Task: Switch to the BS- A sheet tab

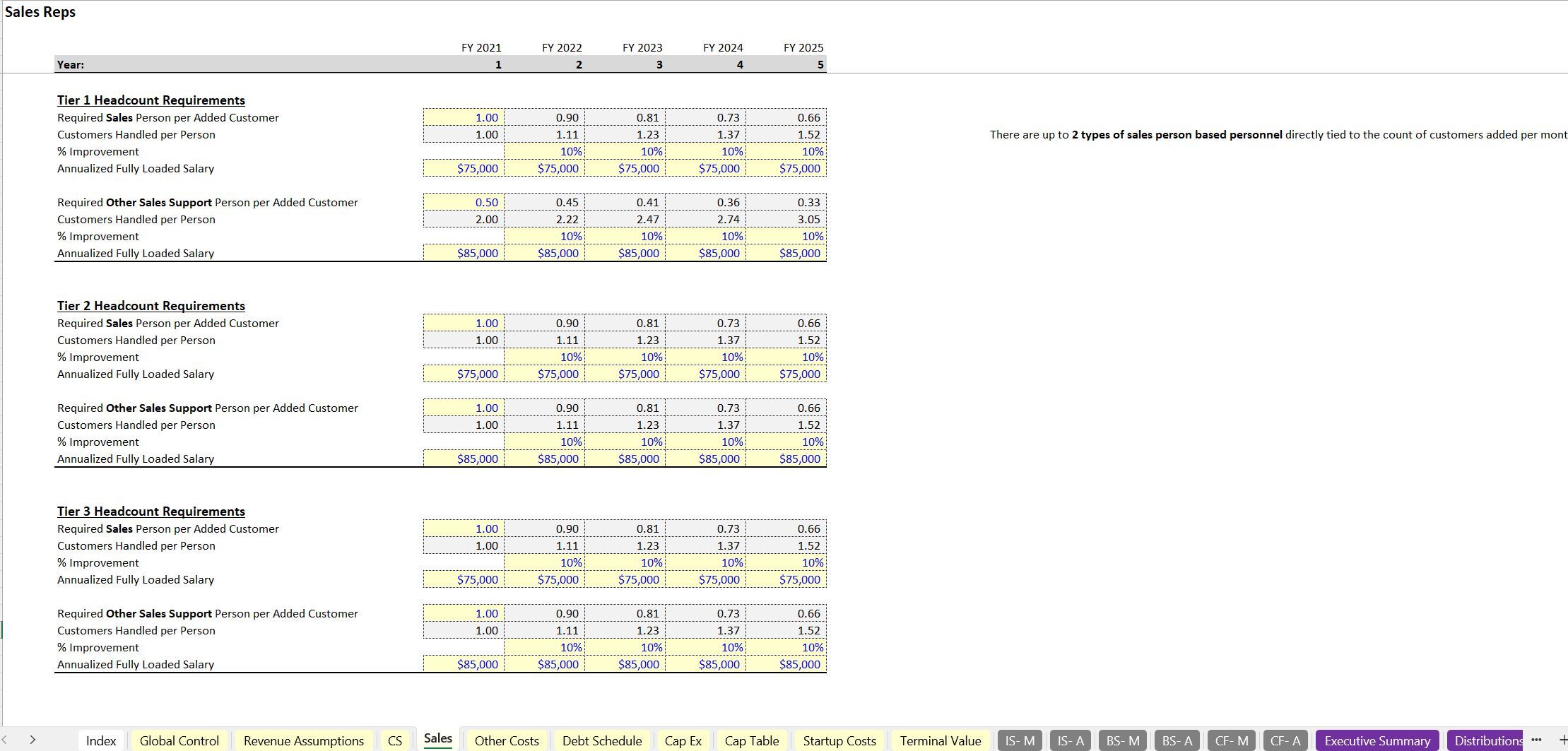Action: click(1177, 740)
